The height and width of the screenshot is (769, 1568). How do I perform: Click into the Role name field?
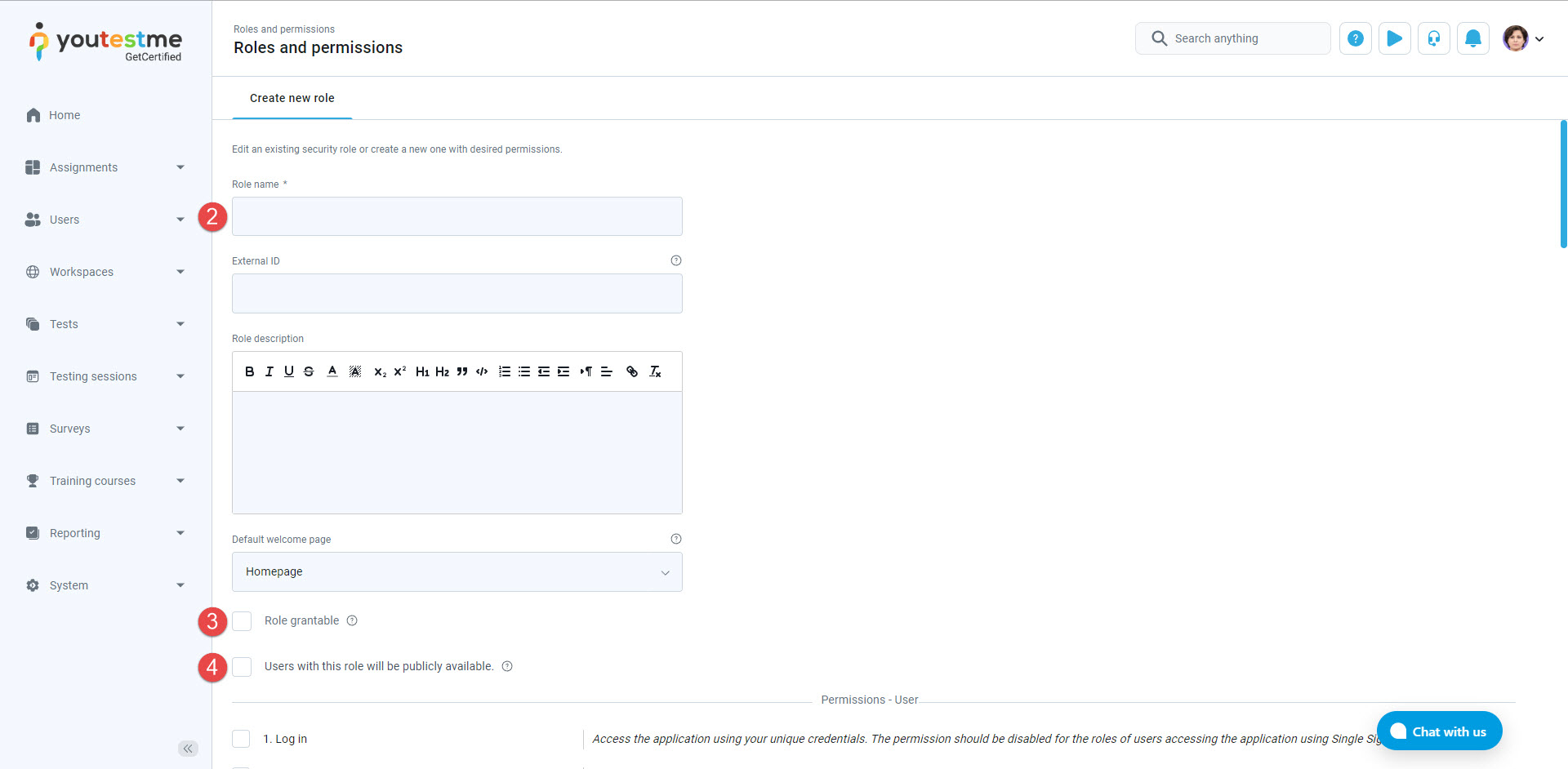457,217
